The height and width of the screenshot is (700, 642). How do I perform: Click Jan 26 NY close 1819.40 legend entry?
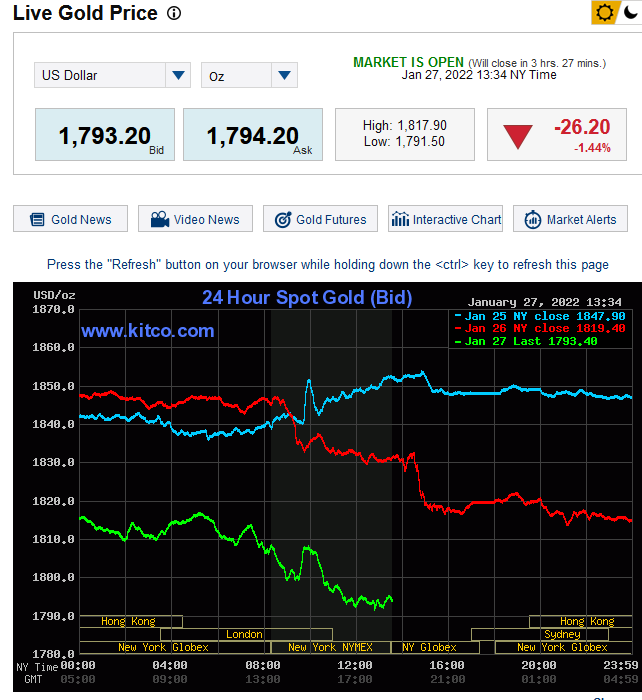pyautogui.click(x=540, y=329)
